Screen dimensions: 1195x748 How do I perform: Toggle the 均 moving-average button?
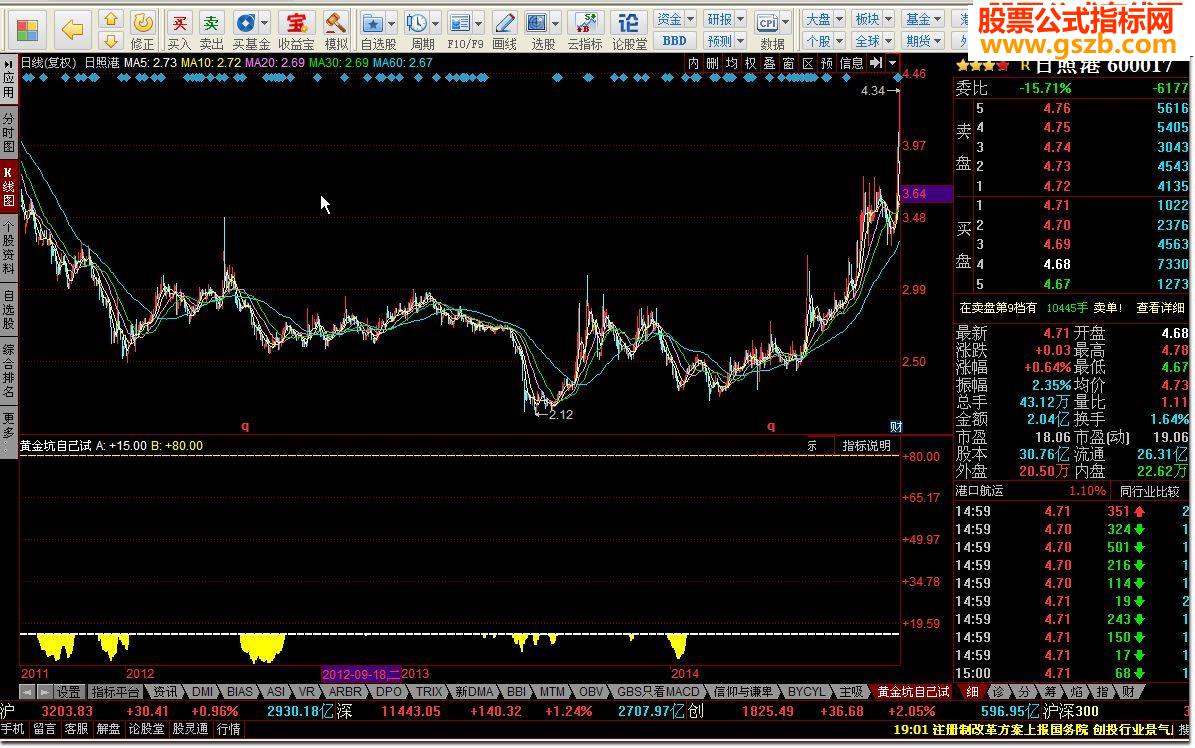[731, 63]
